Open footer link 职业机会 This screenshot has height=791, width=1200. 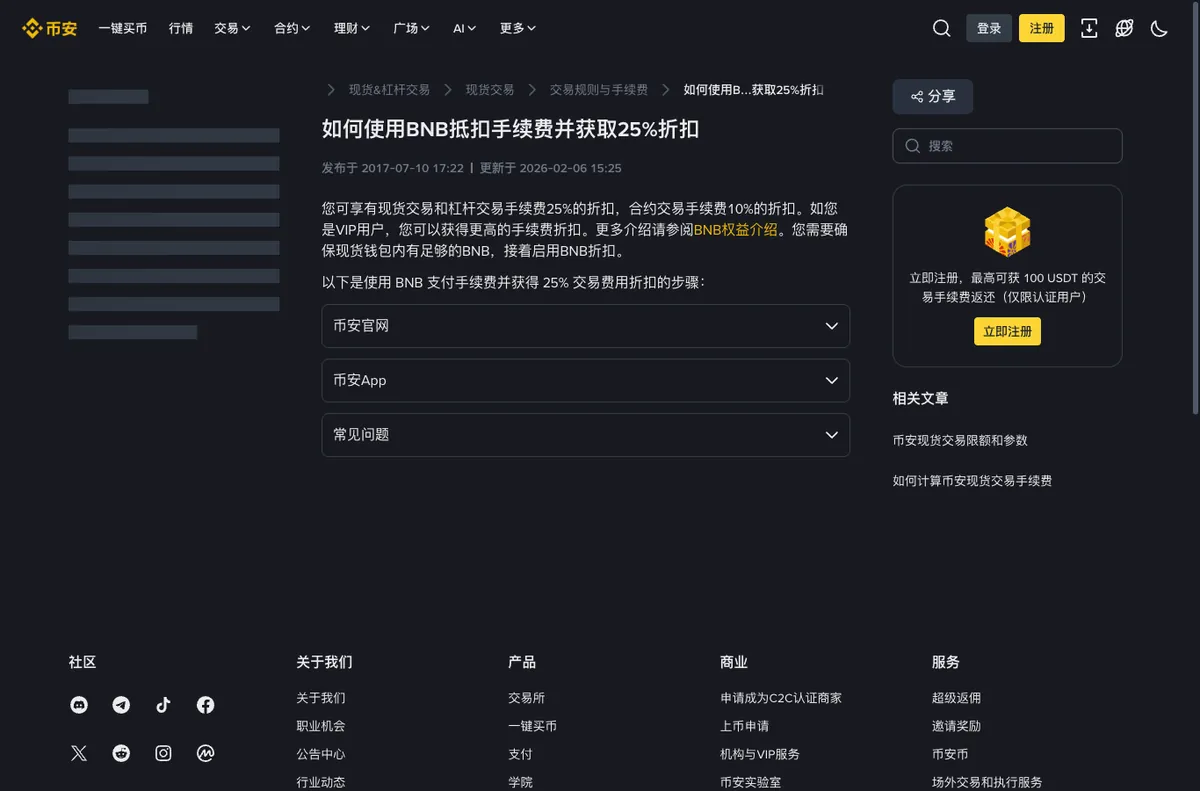point(321,726)
